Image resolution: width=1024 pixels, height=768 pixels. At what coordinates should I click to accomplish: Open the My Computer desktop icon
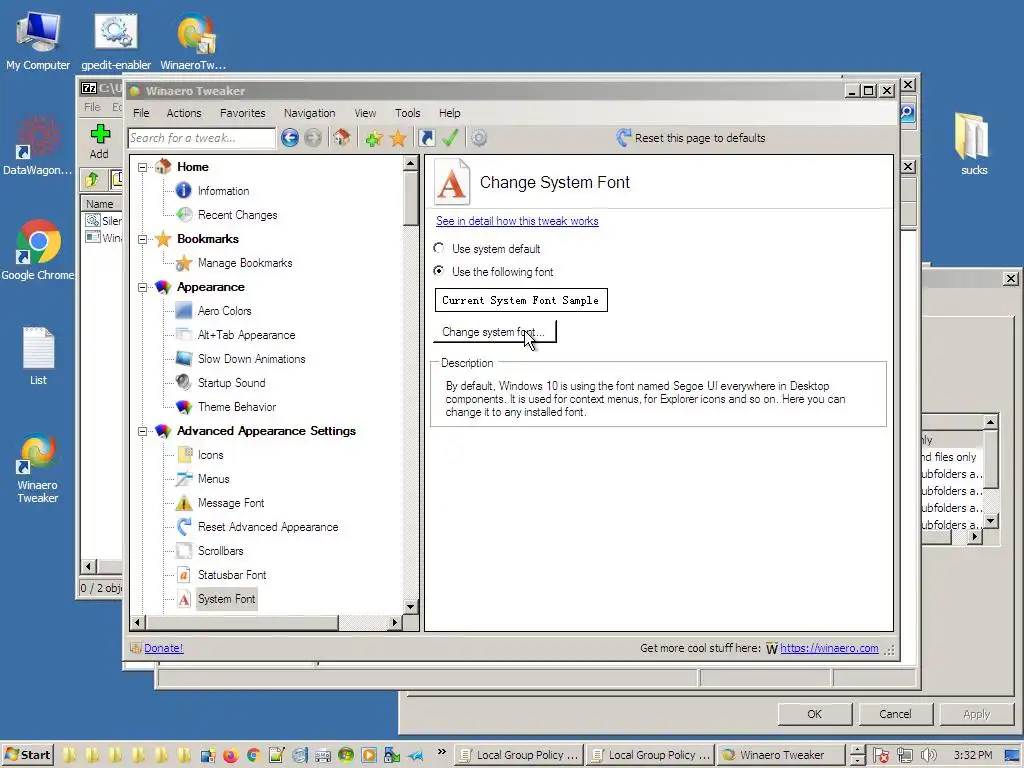coord(38,42)
